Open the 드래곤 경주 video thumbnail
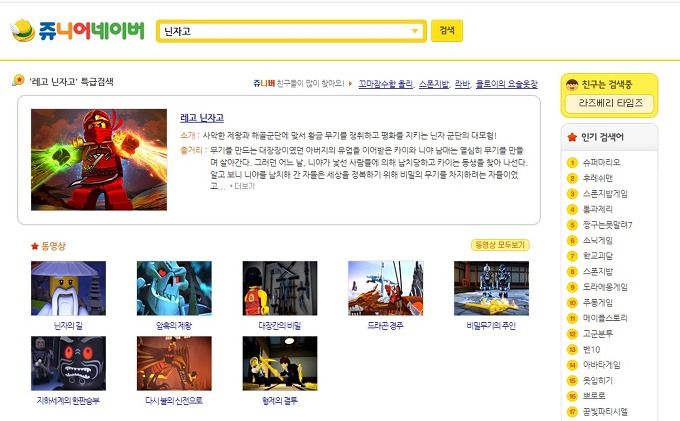Screen dimensions: 680x421 [x=386, y=288]
